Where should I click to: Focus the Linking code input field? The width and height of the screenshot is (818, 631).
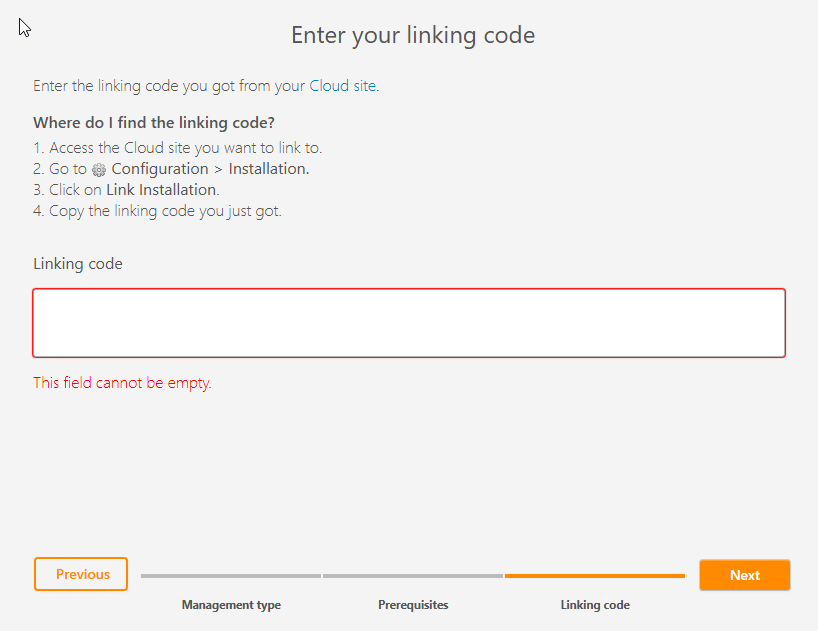point(409,323)
